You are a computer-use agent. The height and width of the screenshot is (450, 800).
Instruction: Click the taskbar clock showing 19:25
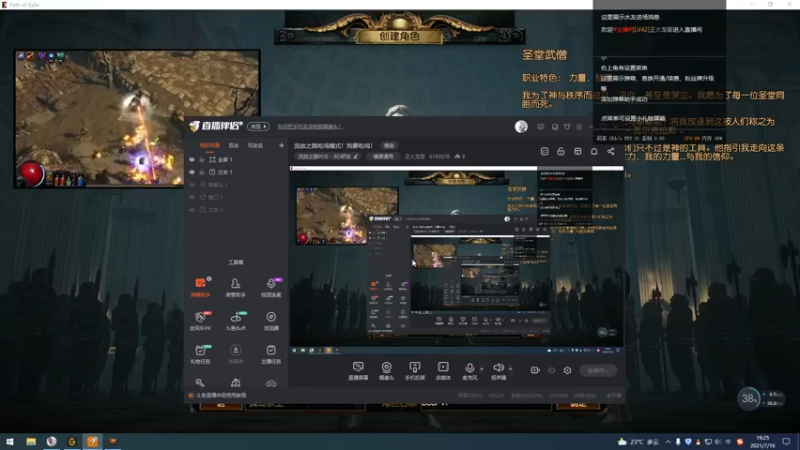click(x=763, y=442)
